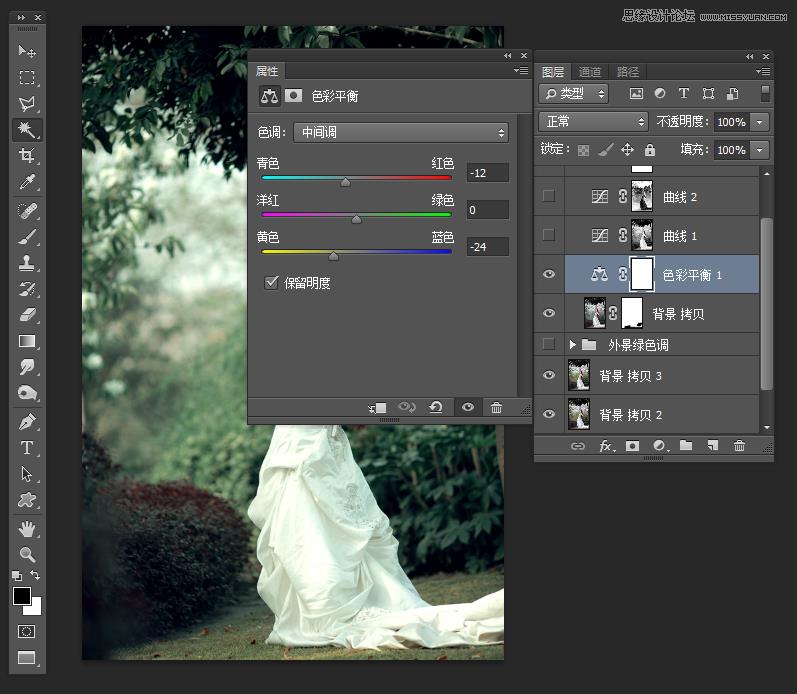
Task: Show visibility of 曲线 1 layer
Action: 549,235
